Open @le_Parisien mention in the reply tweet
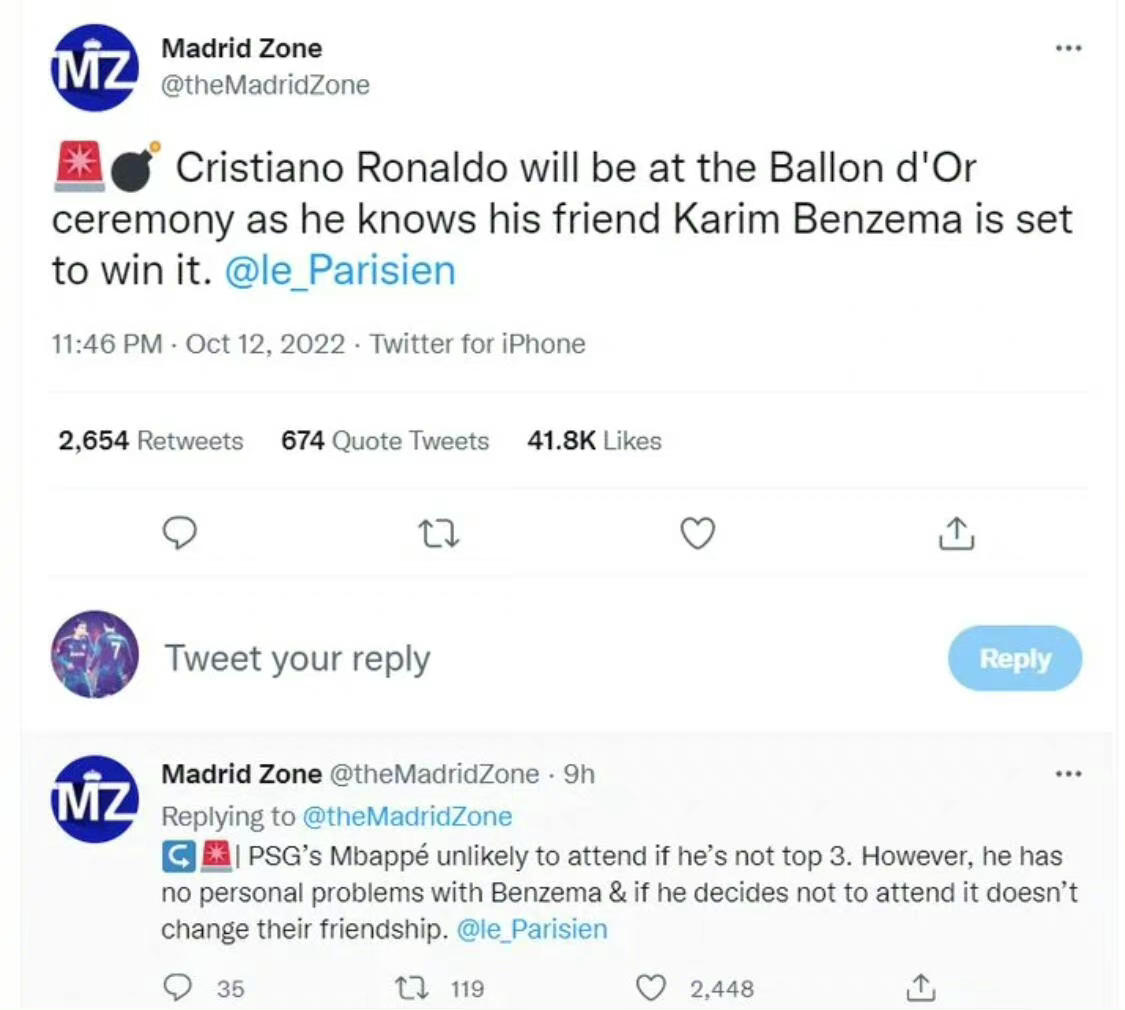This screenshot has height=1010, width=1125. [x=532, y=929]
